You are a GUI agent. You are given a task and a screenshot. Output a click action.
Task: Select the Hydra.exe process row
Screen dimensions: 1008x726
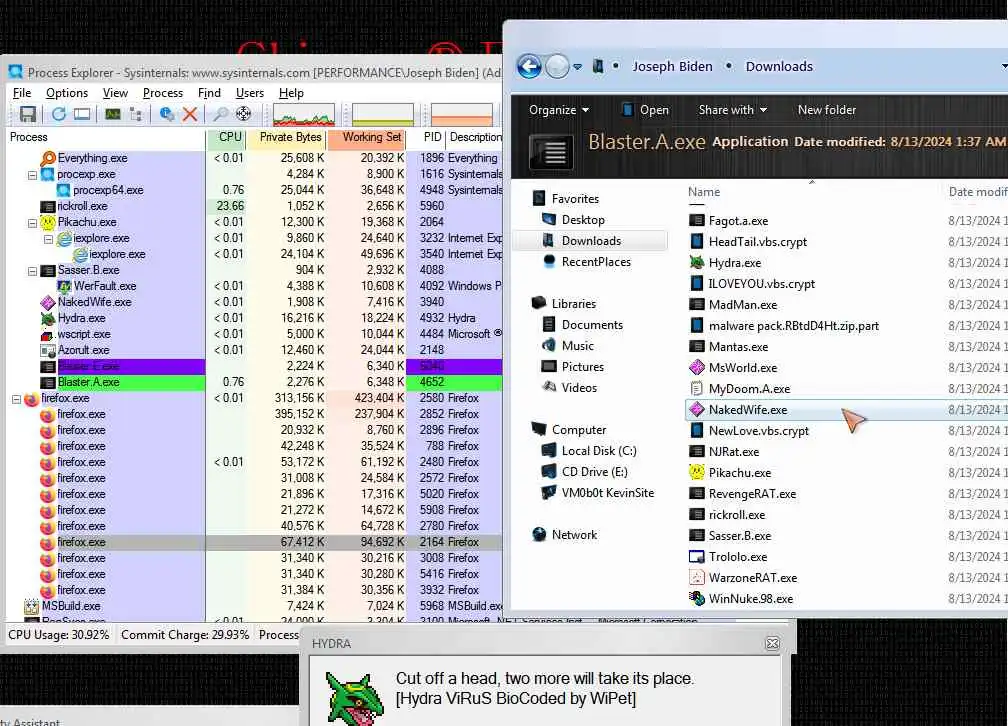tap(254, 318)
